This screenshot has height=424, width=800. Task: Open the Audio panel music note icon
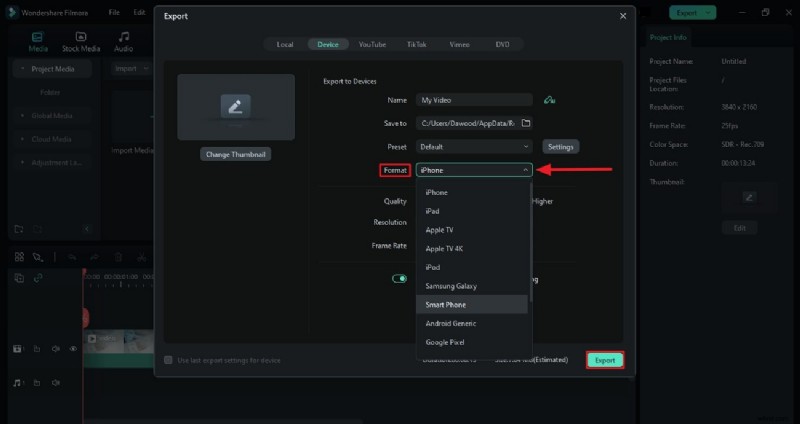pyautogui.click(x=123, y=40)
